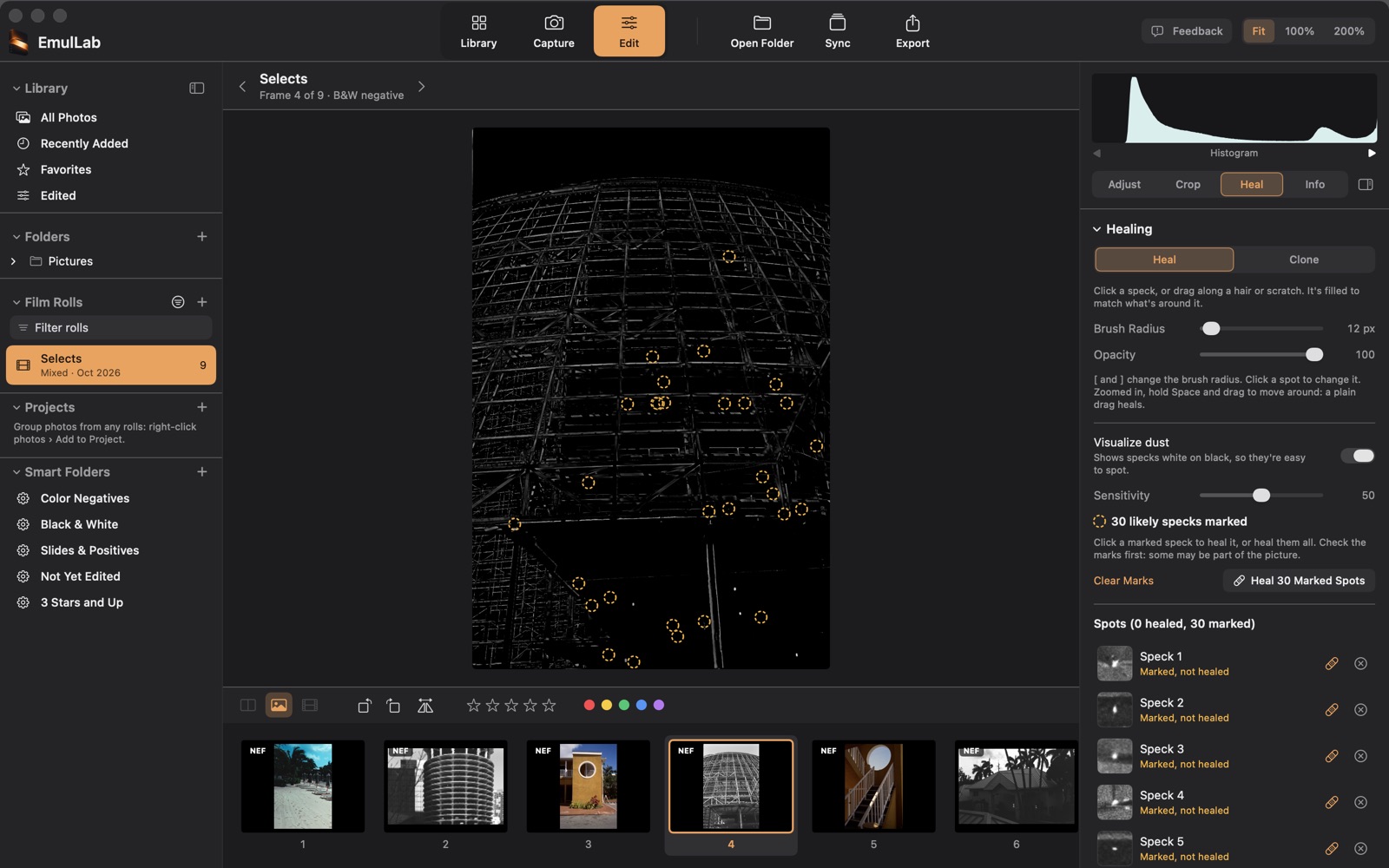Expand the Pictures folder

click(x=13, y=261)
